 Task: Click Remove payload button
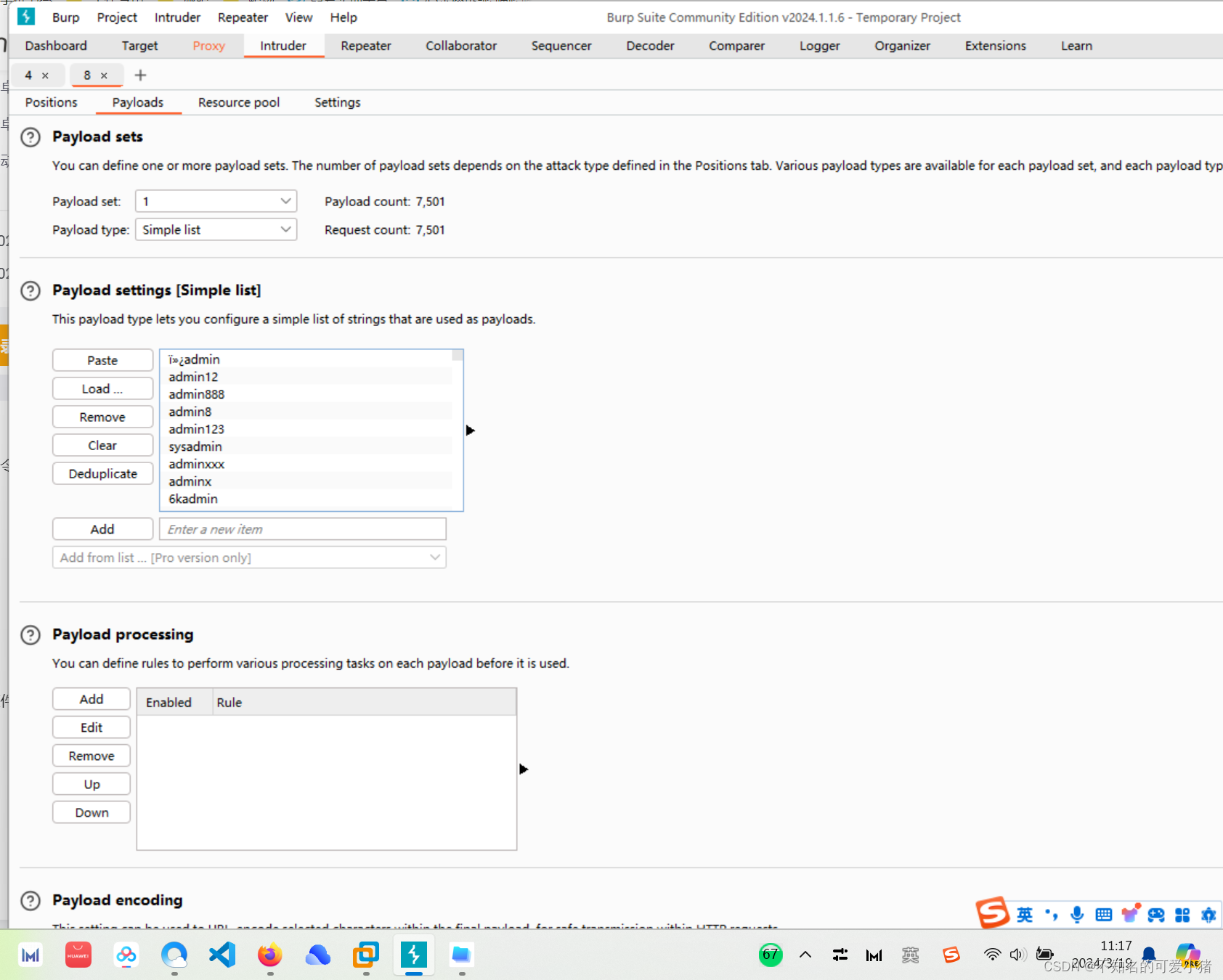pyautogui.click(x=102, y=417)
